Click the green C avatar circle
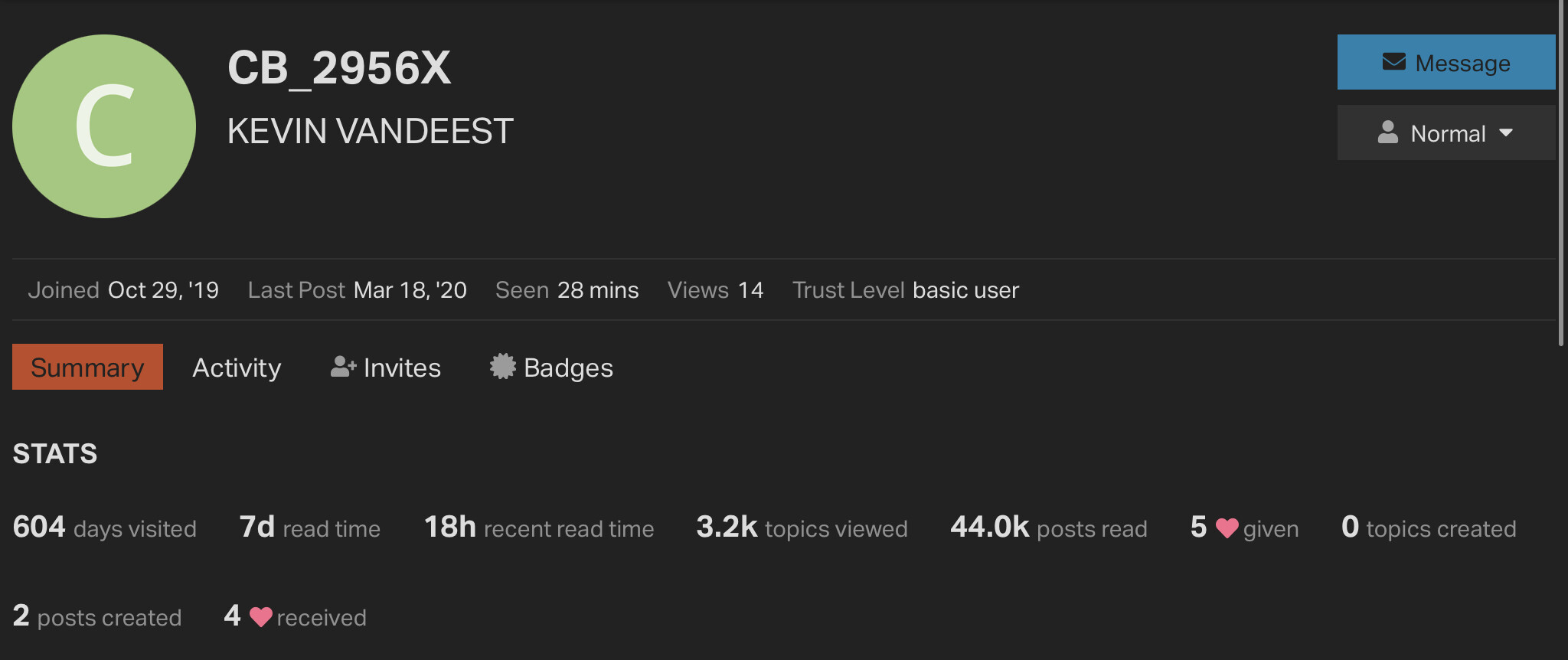 104,126
